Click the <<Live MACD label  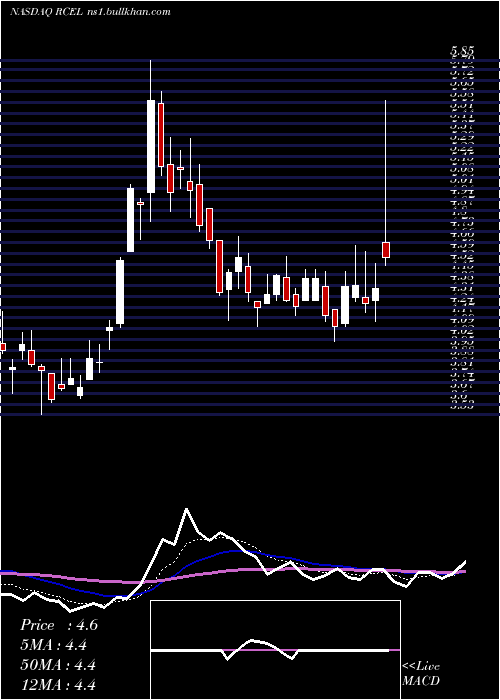click(x=421, y=674)
